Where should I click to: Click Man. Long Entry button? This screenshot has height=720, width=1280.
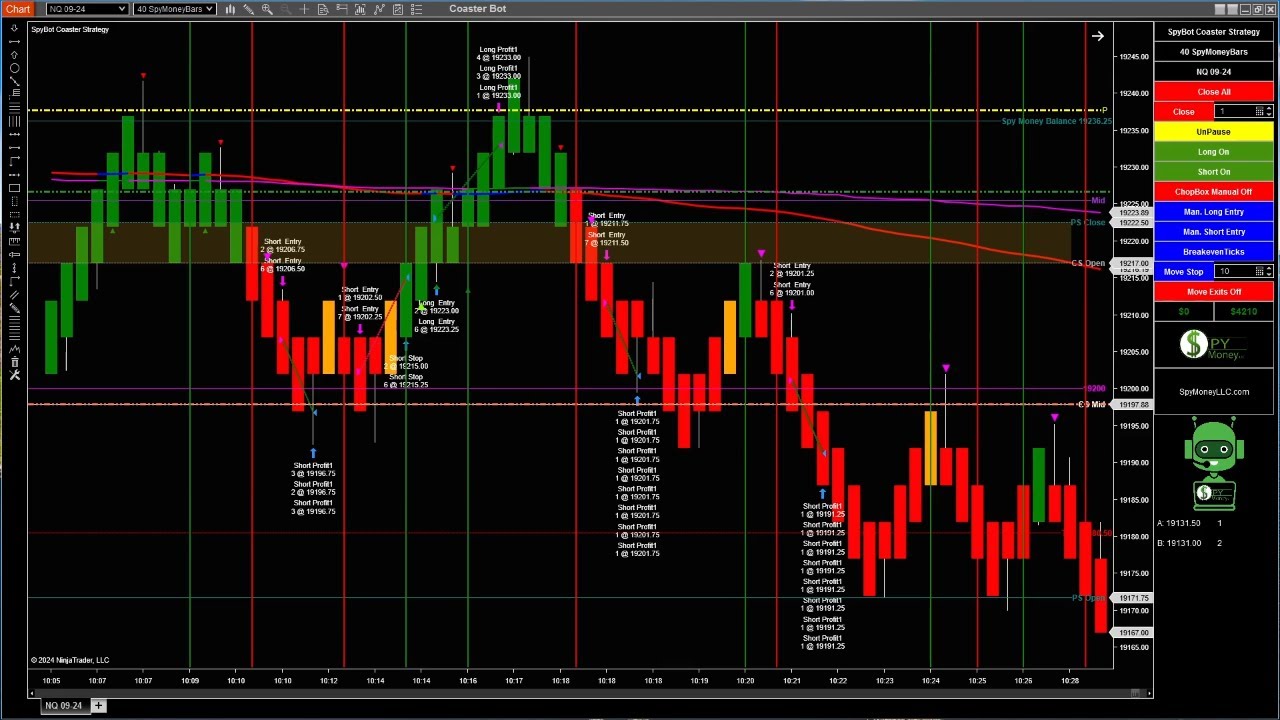tap(1213, 211)
